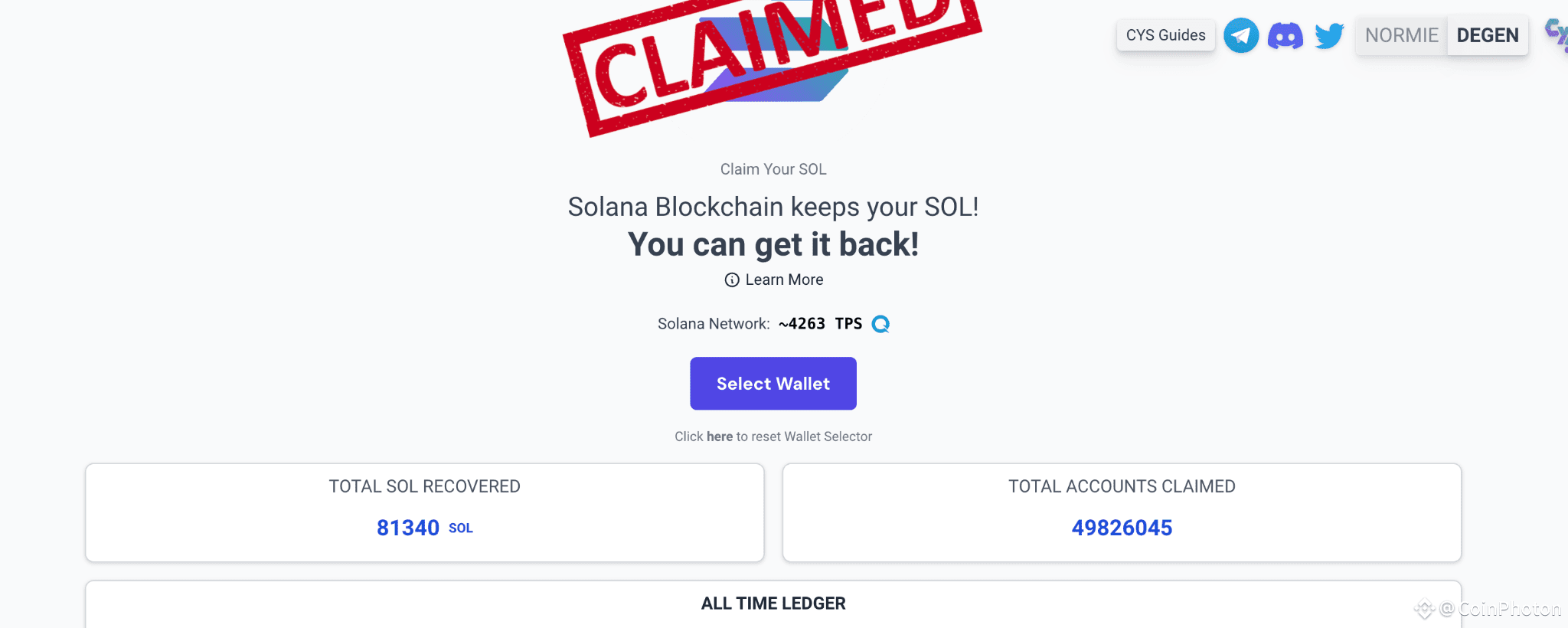The image size is (1568, 628).
Task: Click the Cy logo in the top right corner
Action: (1557, 34)
